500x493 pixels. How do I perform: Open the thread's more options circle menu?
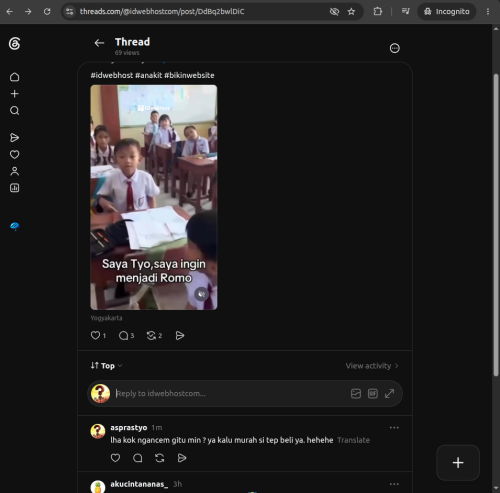pyautogui.click(x=394, y=48)
